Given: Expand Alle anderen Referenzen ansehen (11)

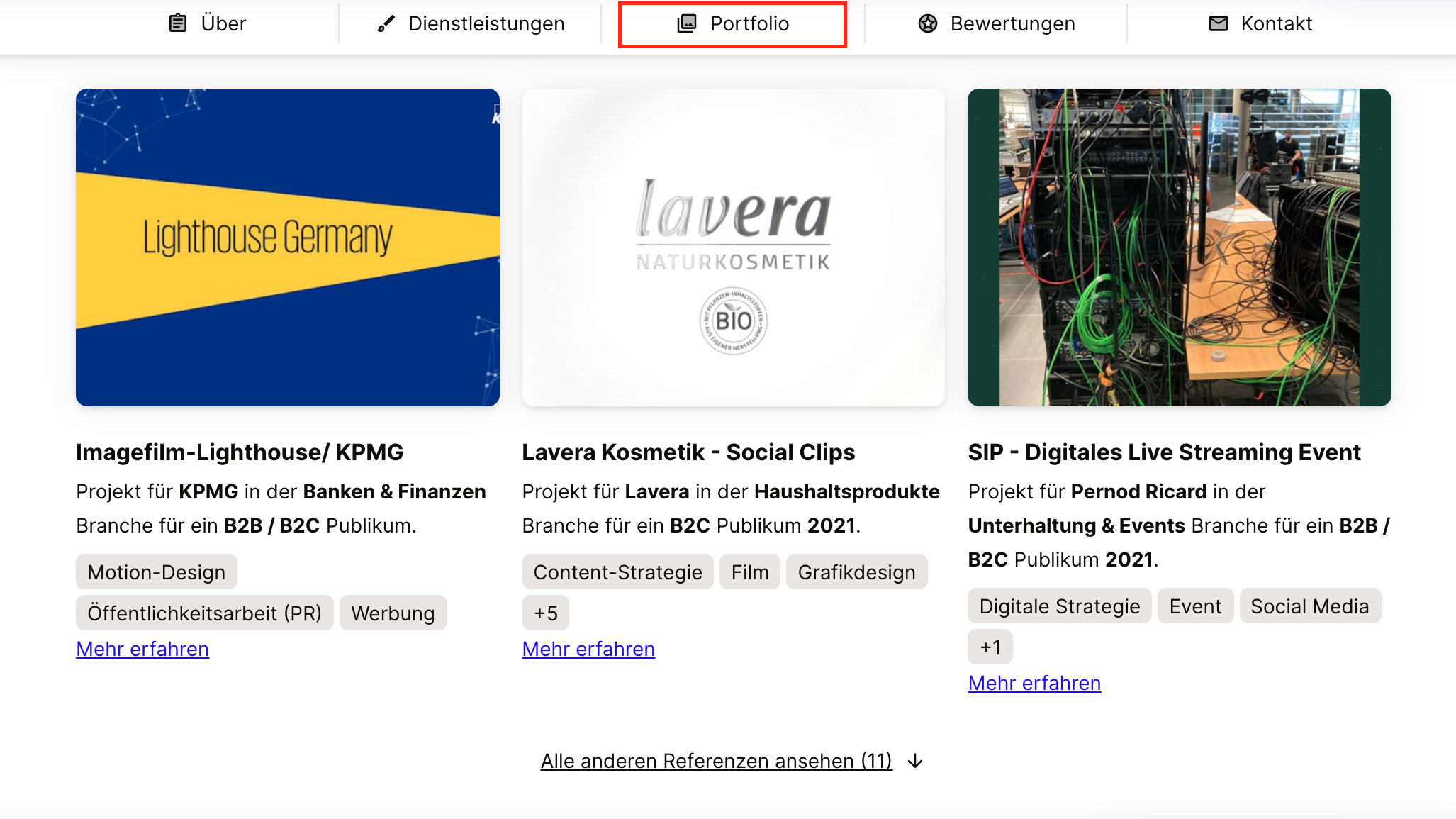Looking at the screenshot, I should point(717,761).
